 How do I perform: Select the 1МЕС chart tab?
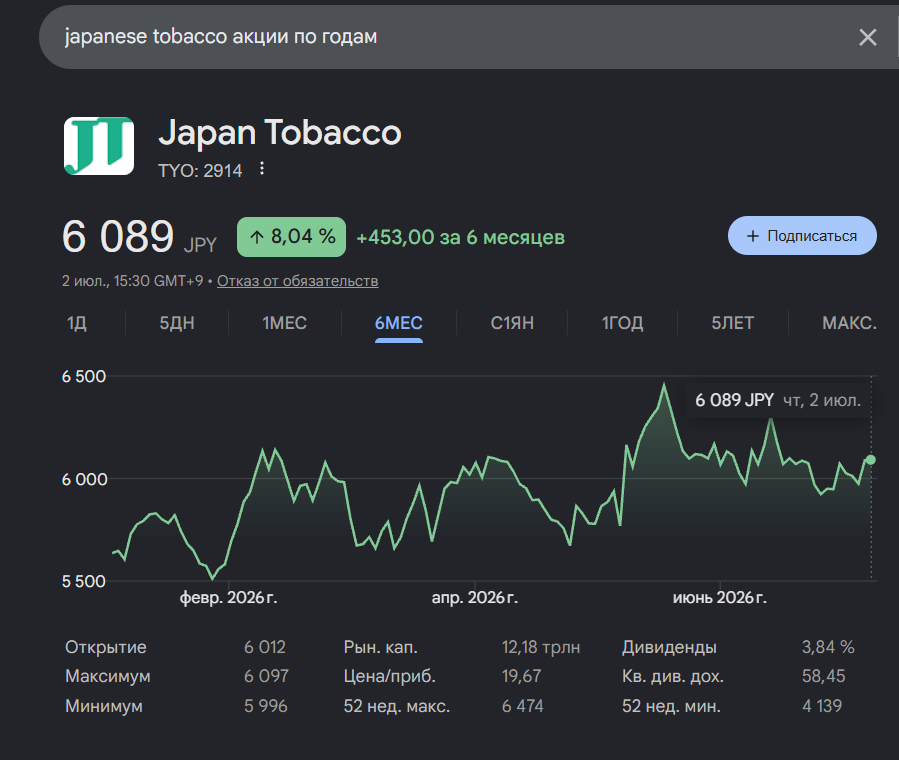[x=284, y=323]
